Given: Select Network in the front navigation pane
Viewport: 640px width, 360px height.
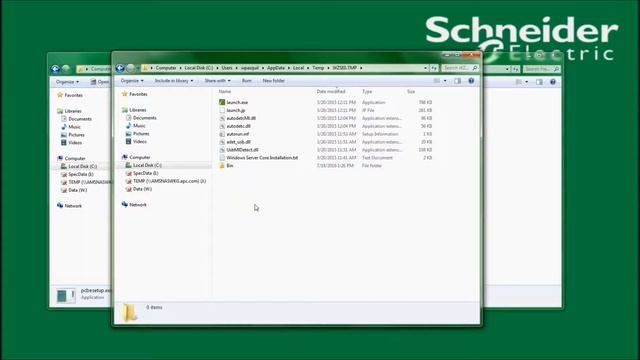Looking at the screenshot, I should (x=138, y=205).
